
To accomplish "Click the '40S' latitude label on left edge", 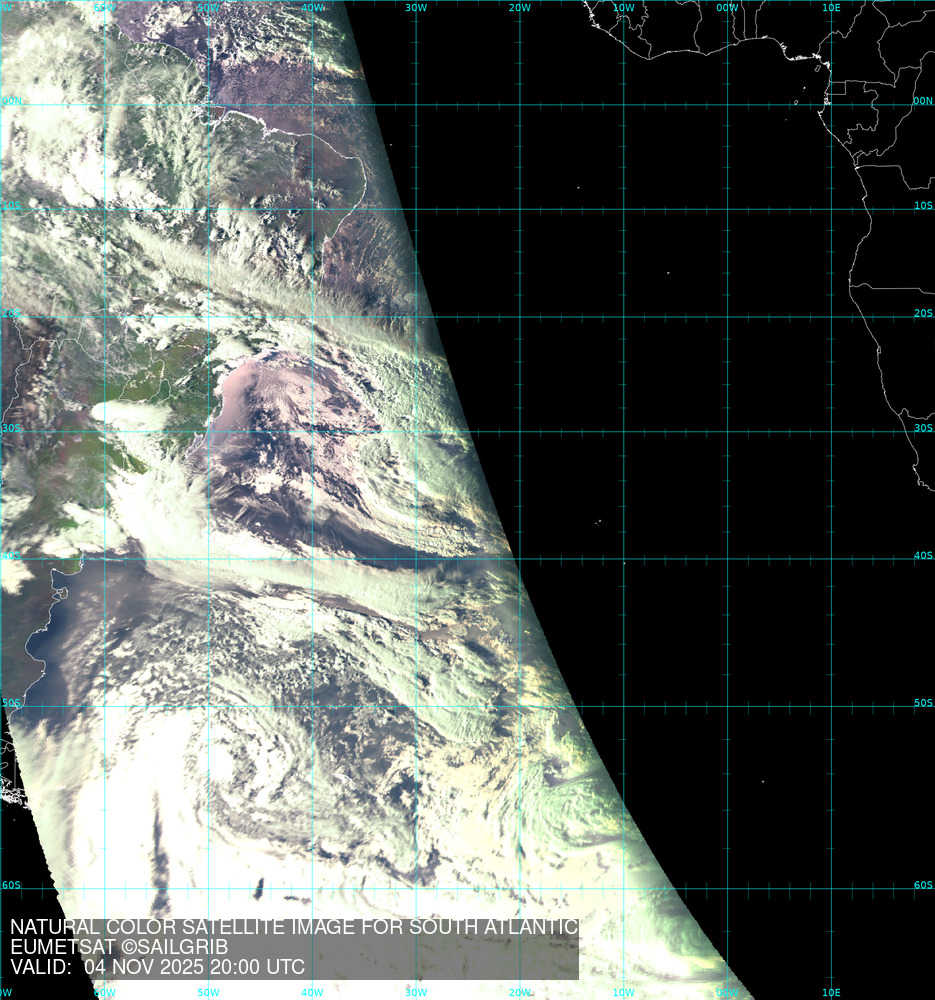I will coord(10,556).
